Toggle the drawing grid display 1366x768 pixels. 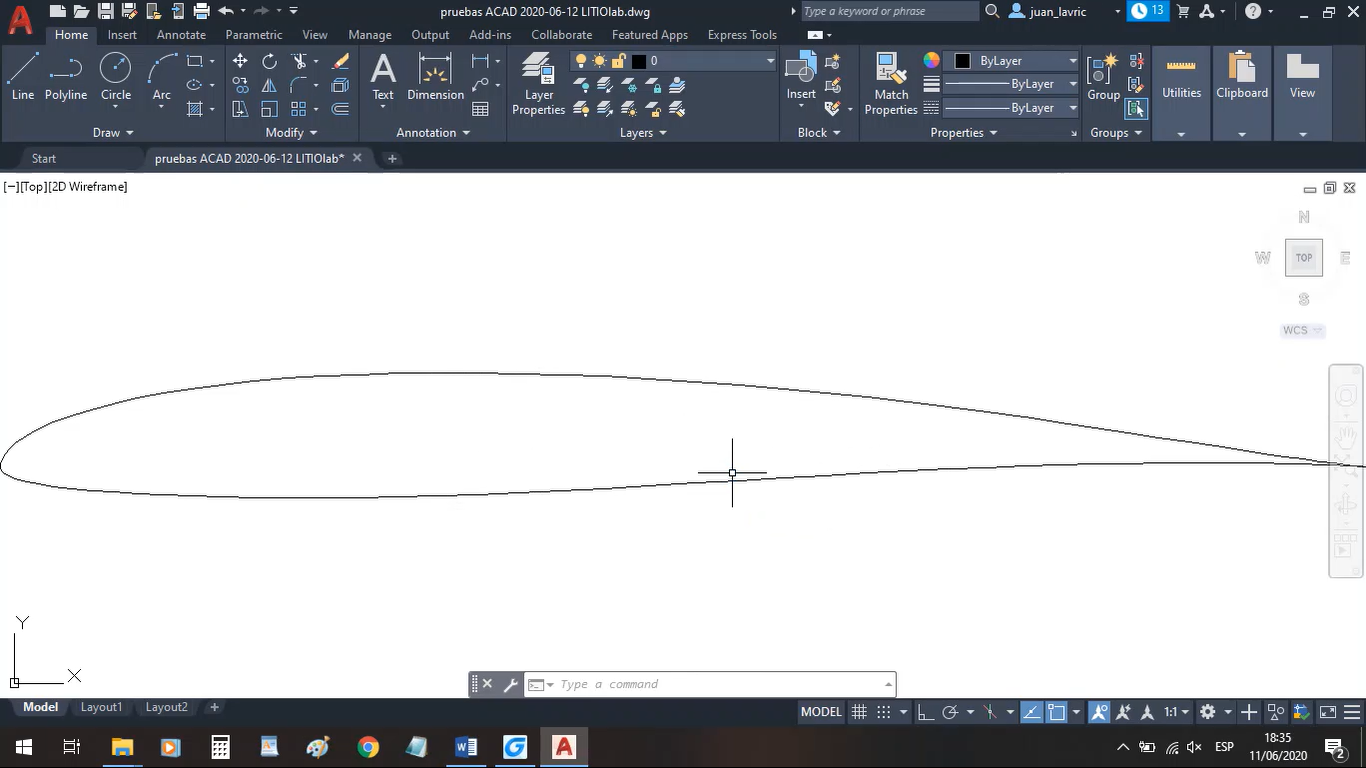click(859, 712)
